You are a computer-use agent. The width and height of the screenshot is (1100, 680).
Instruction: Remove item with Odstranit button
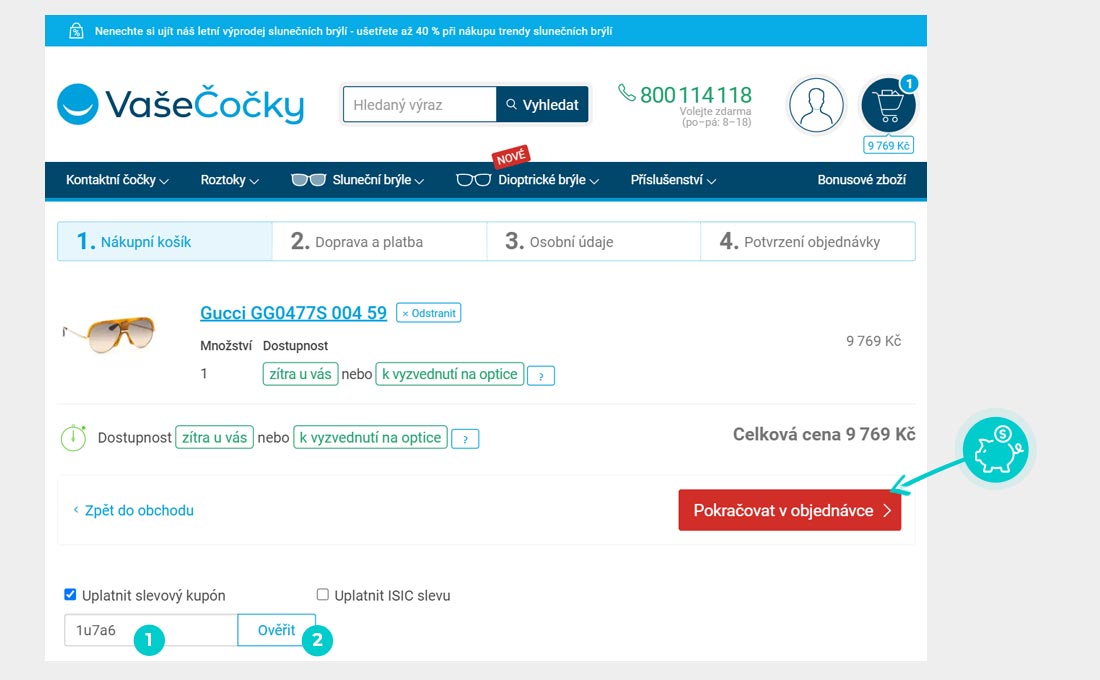(x=429, y=313)
